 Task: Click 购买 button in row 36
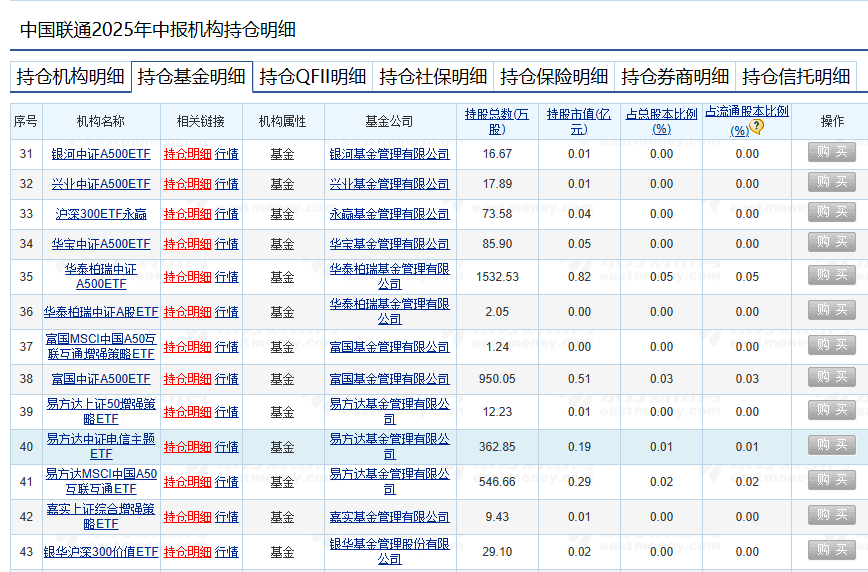pyautogui.click(x=832, y=310)
